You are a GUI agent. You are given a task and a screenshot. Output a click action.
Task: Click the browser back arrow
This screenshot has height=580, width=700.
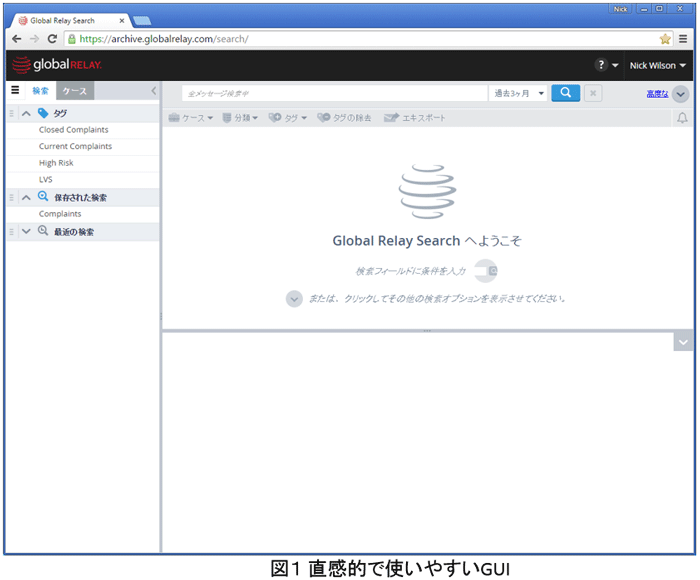pos(17,39)
